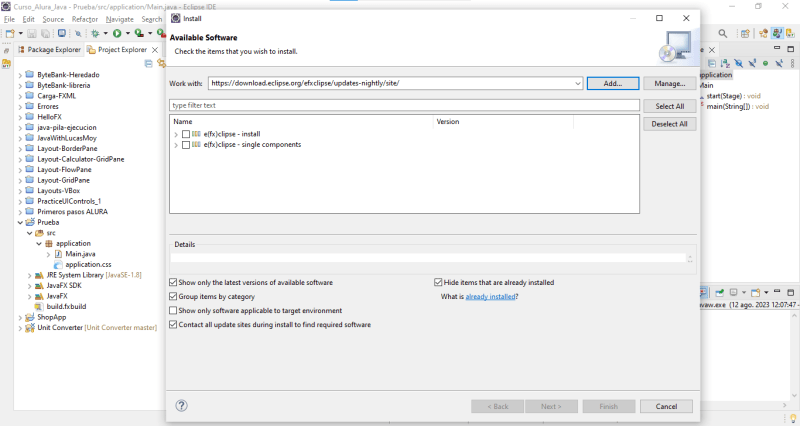
Task: Switch to the Package Explorer tab
Action: (x=49, y=49)
